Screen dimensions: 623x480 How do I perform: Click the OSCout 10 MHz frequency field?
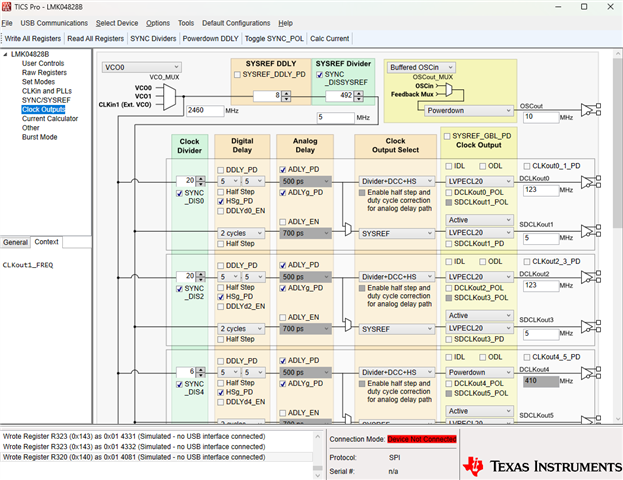[541, 117]
